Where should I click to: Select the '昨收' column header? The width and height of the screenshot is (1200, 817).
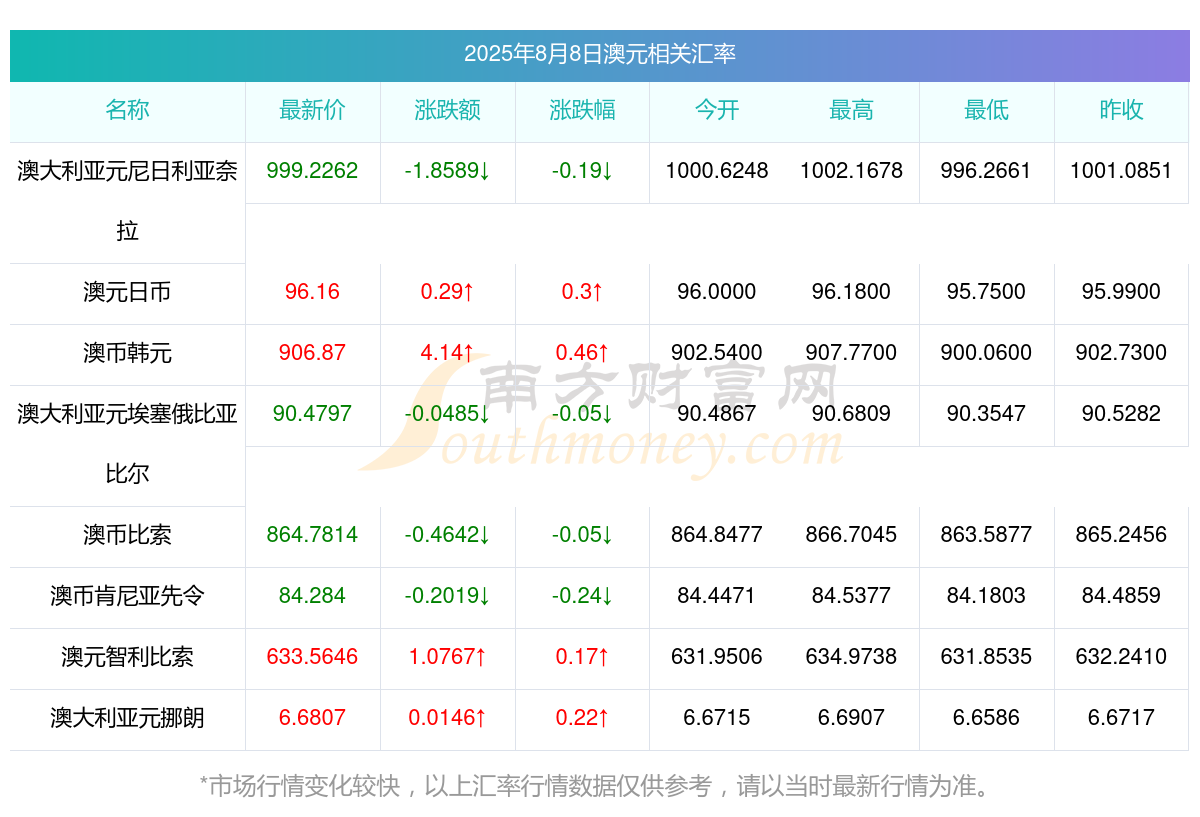1121,110
